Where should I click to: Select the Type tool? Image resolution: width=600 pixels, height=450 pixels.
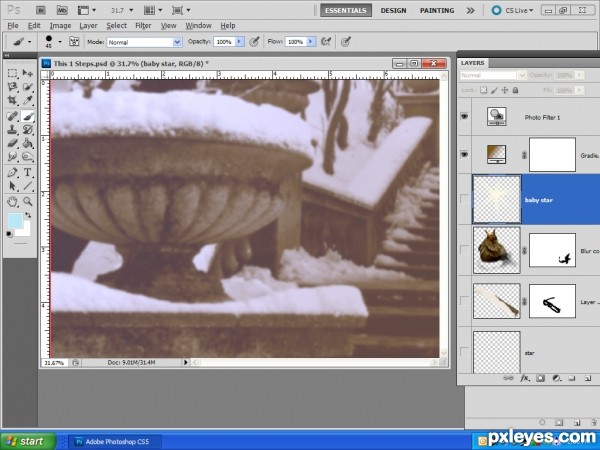28,172
